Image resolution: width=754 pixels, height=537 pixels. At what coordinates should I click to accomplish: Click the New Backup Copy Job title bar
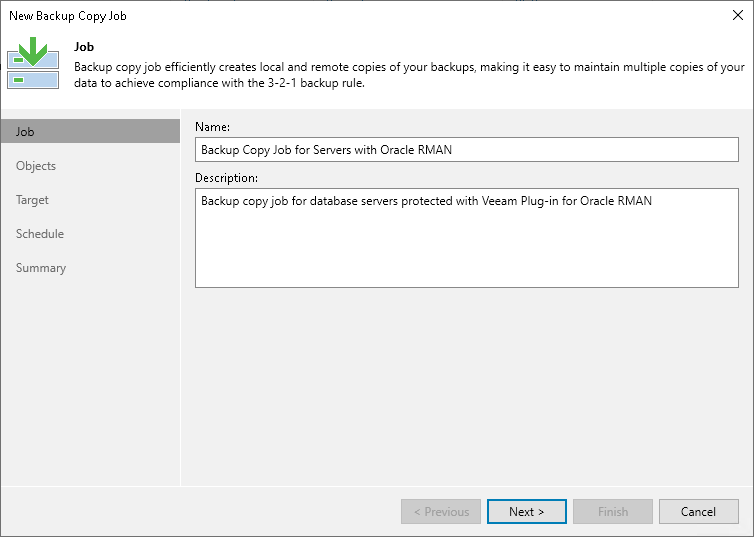[300, 16]
